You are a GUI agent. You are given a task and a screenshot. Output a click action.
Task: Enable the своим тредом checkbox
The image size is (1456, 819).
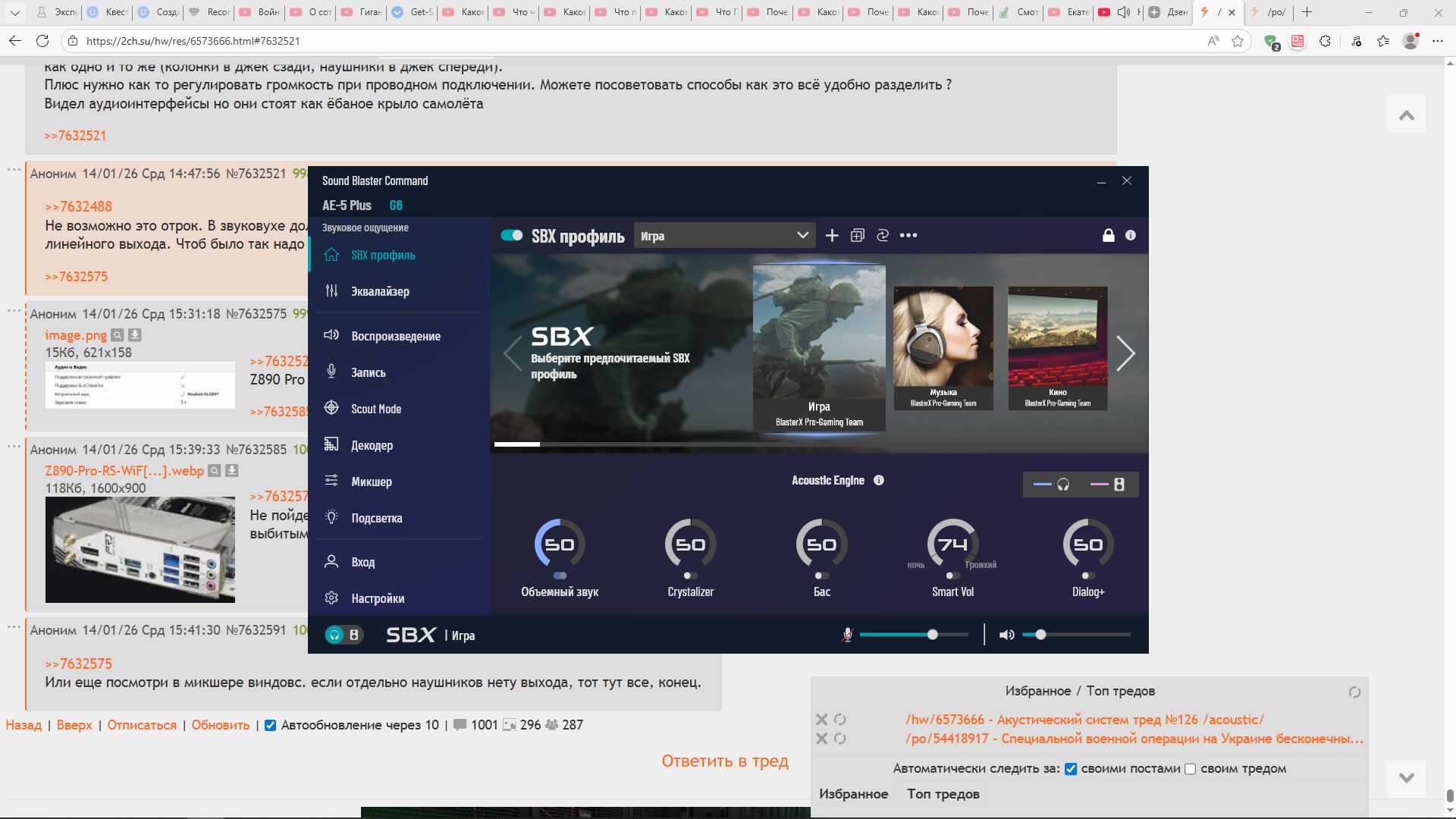click(x=1190, y=769)
